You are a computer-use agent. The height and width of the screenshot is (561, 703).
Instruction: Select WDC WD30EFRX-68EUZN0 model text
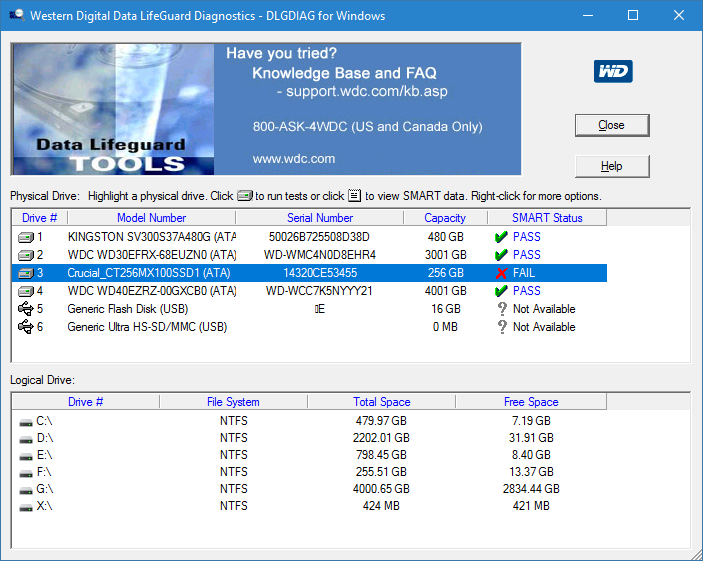coord(152,255)
